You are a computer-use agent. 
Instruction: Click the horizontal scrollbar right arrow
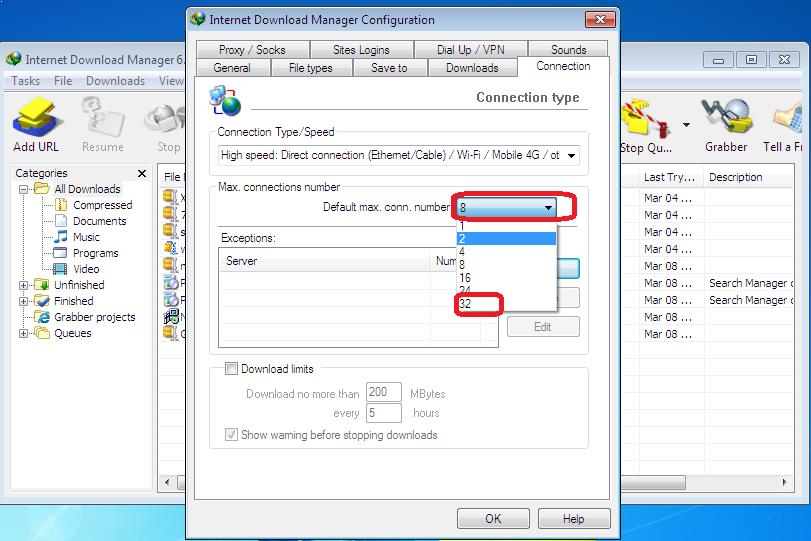[x=785, y=482]
